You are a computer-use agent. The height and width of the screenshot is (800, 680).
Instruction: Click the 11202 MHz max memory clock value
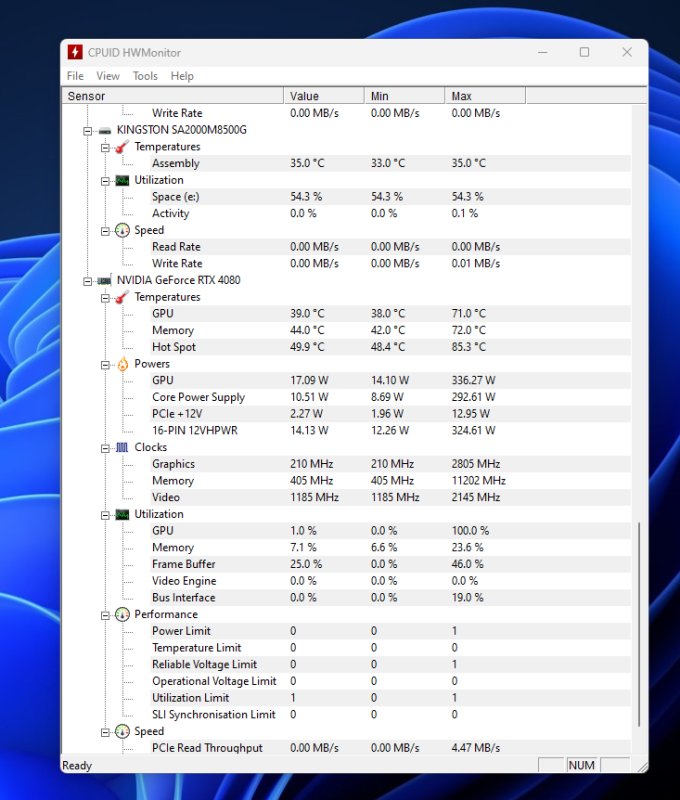478,481
